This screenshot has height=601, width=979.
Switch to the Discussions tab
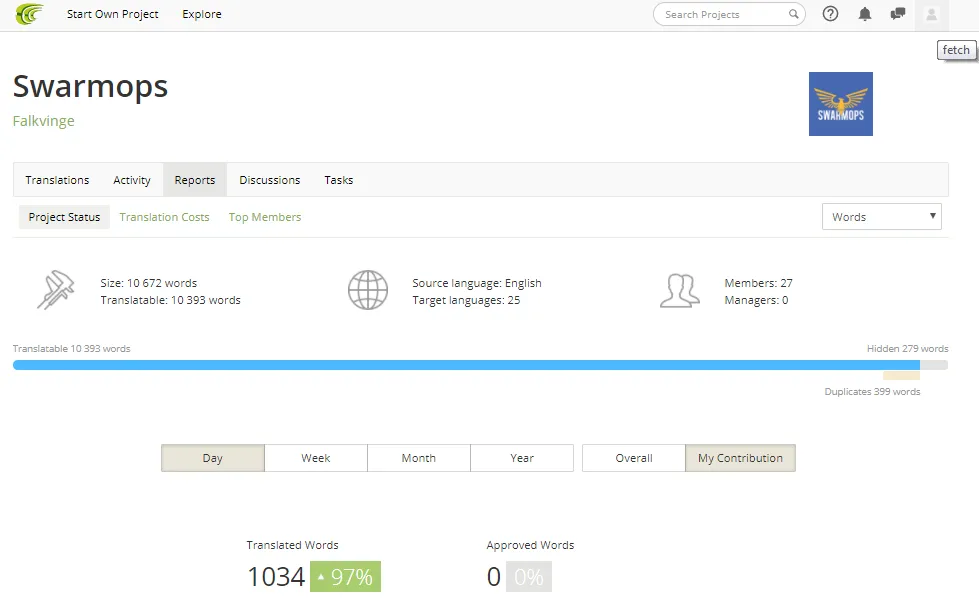(x=270, y=180)
